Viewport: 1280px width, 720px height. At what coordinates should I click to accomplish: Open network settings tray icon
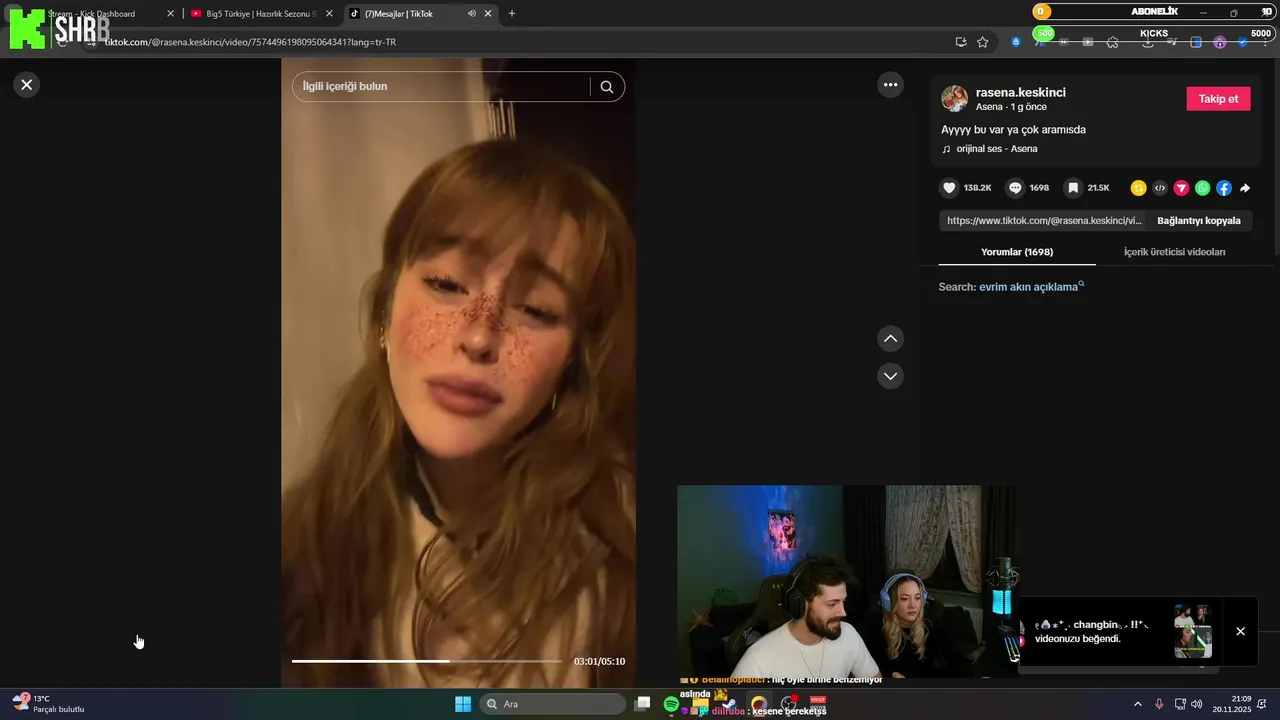[x=1180, y=704]
